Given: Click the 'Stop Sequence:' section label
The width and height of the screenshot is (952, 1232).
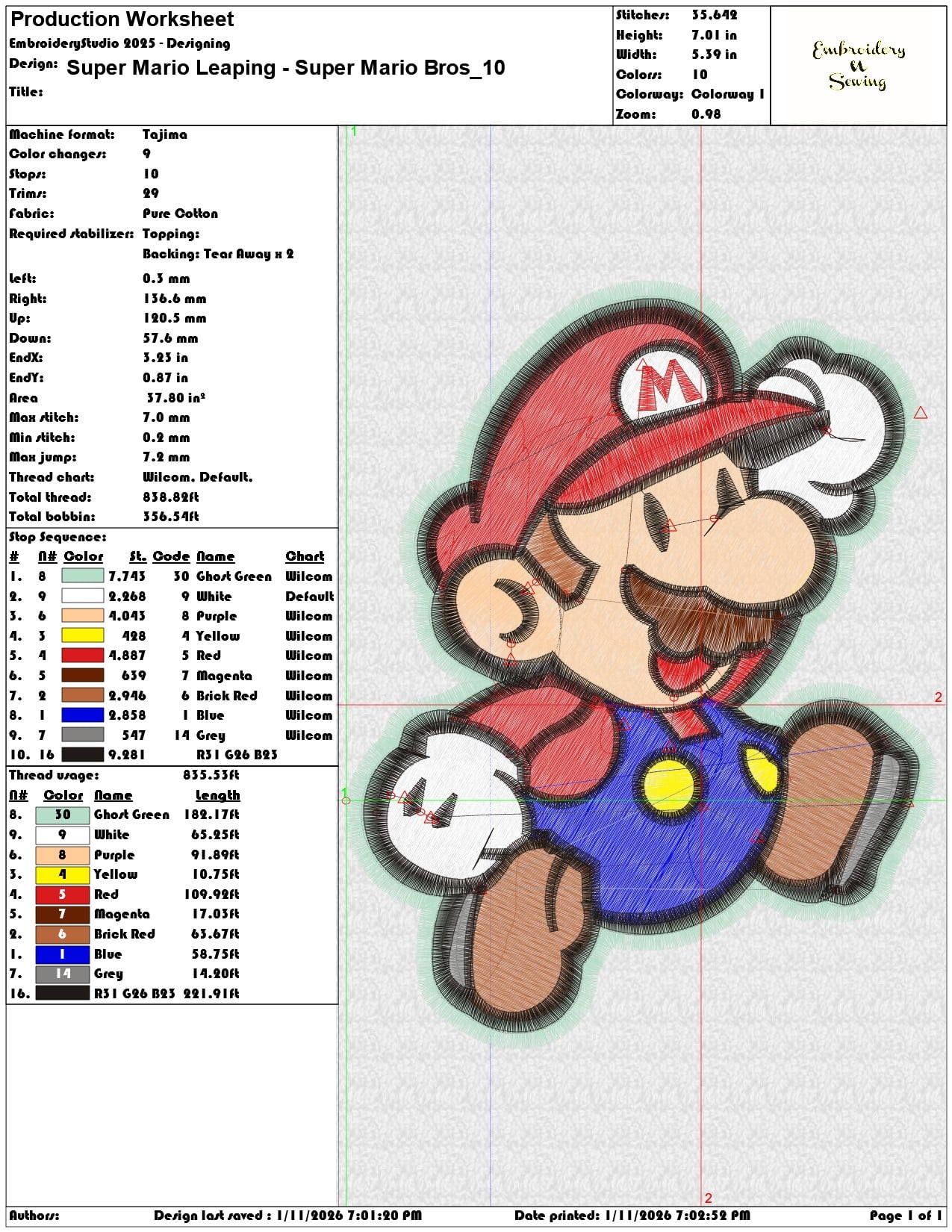Looking at the screenshot, I should (x=57, y=537).
